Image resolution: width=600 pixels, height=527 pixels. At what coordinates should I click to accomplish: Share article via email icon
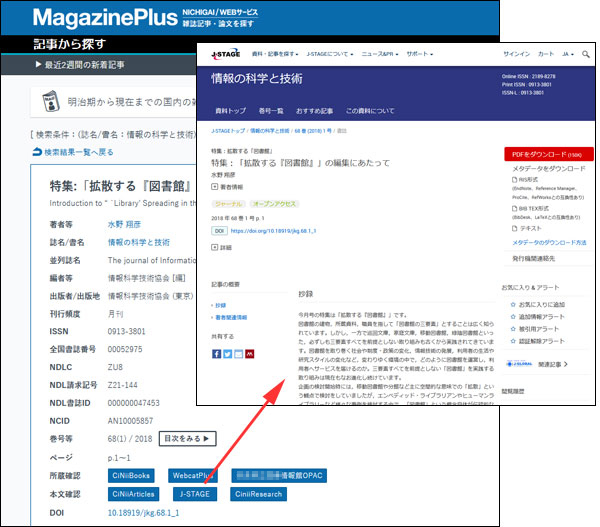239,353
